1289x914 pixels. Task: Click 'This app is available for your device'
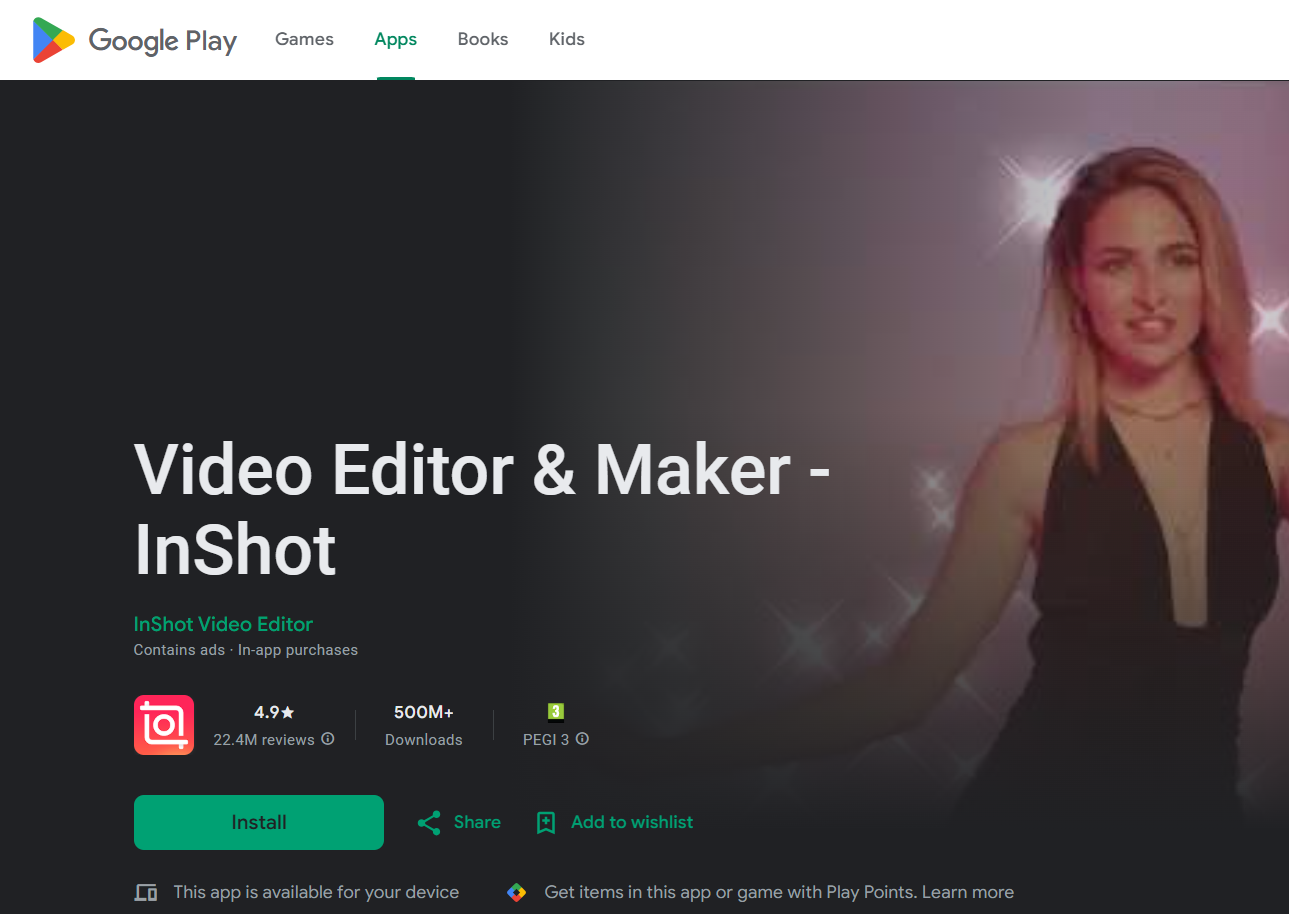[316, 892]
